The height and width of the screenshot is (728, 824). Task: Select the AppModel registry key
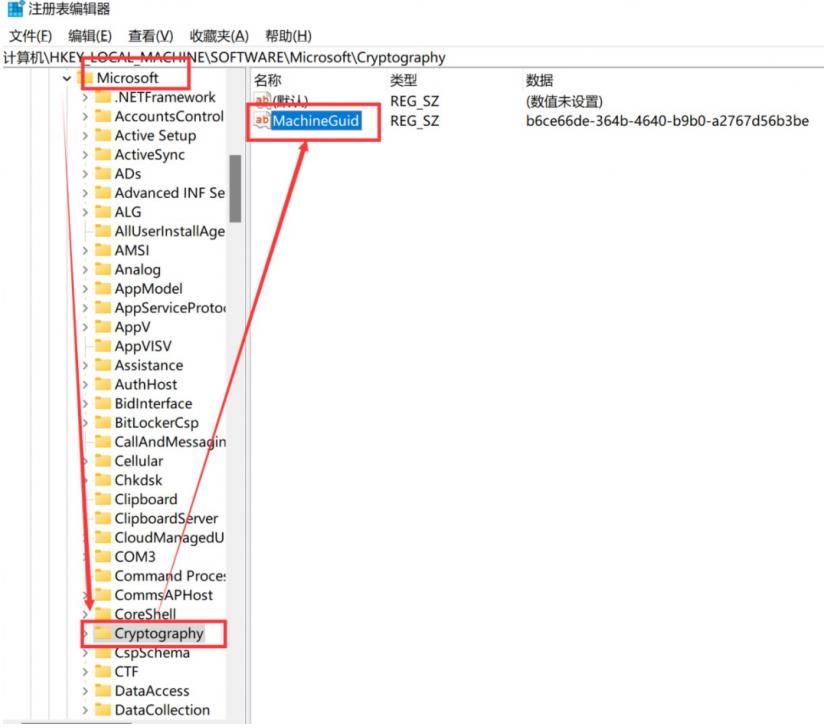pos(148,289)
